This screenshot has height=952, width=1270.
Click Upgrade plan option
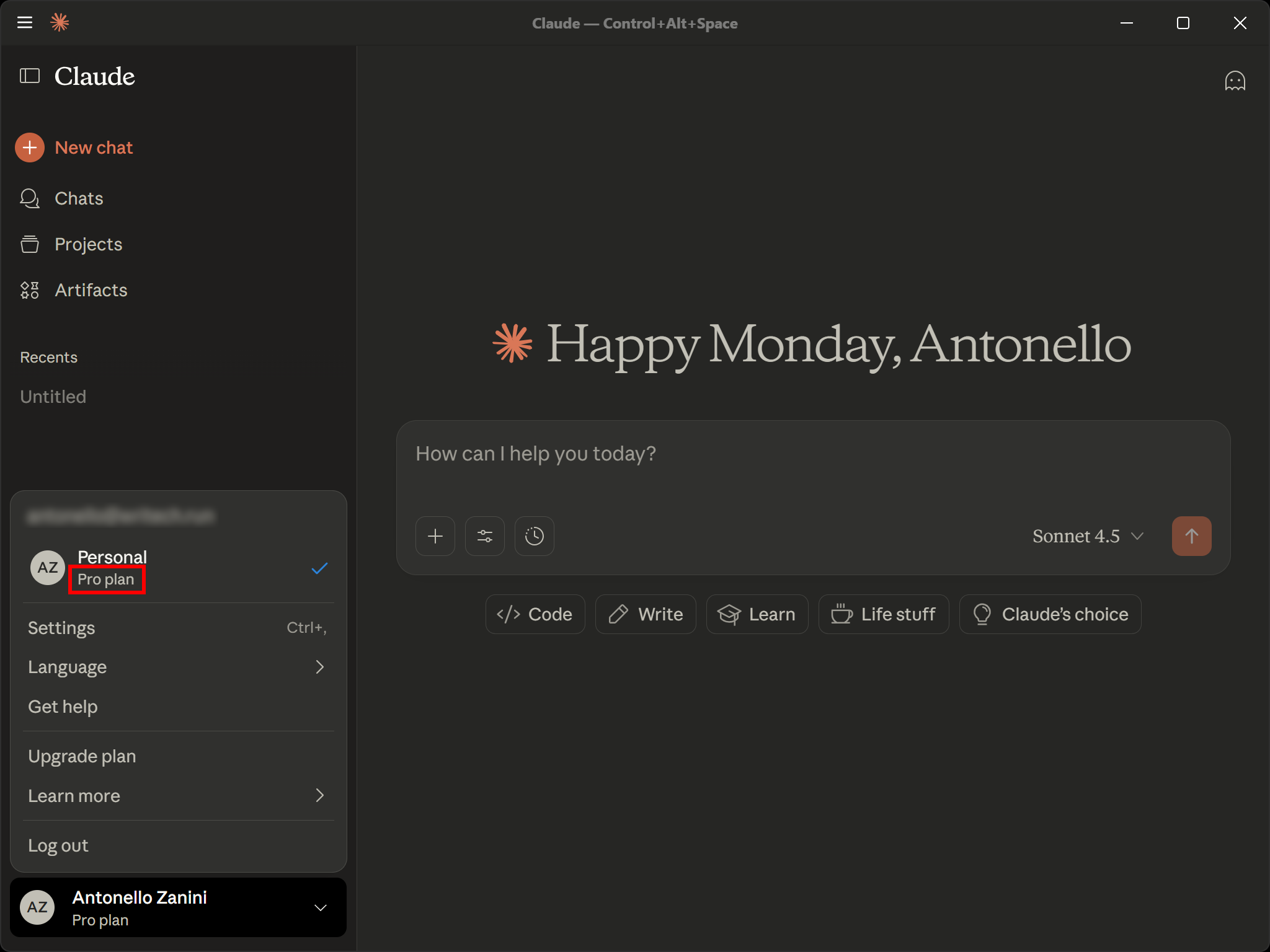[x=82, y=756]
